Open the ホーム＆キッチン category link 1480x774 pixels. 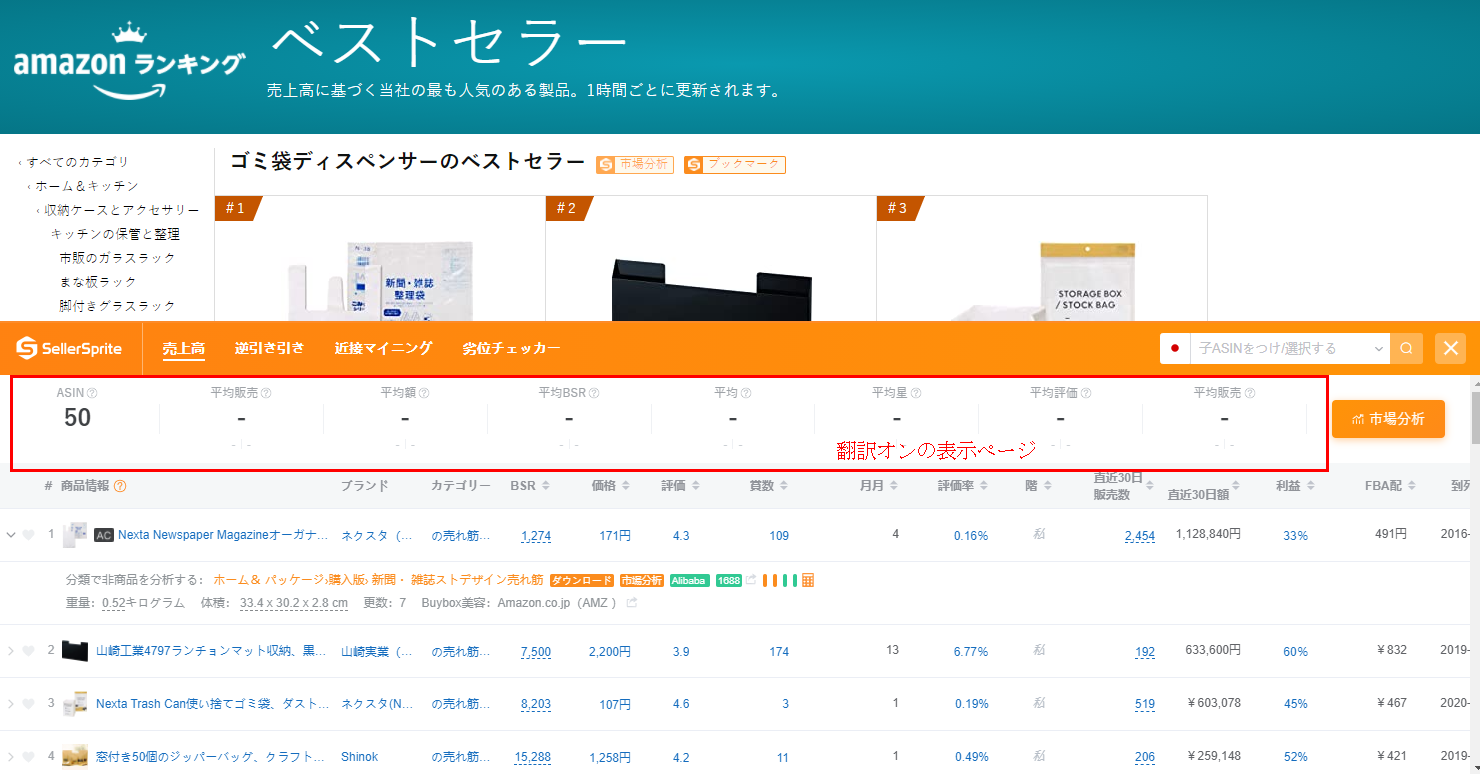[x=87, y=186]
